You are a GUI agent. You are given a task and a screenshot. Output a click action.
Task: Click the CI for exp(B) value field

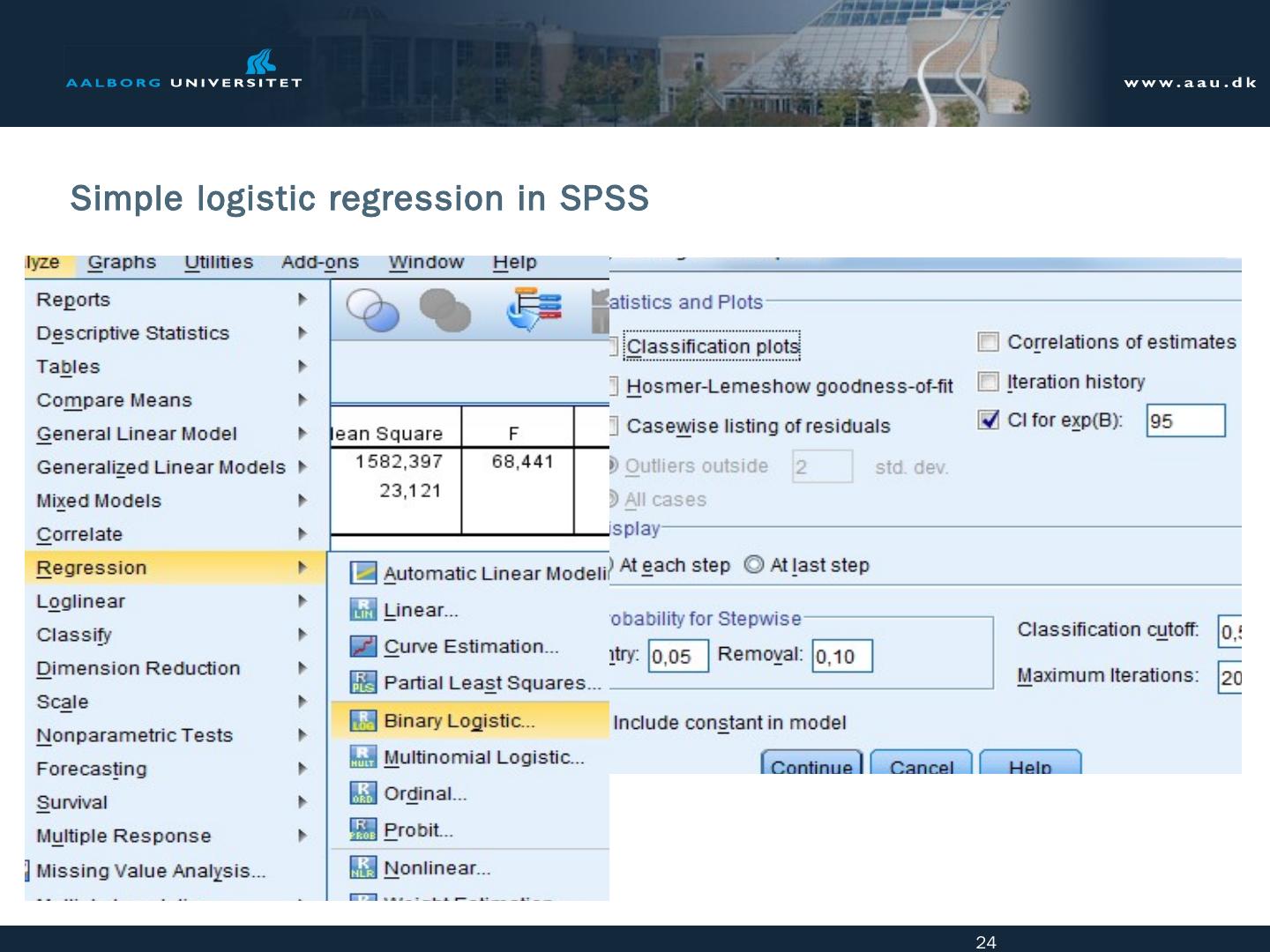[1186, 420]
